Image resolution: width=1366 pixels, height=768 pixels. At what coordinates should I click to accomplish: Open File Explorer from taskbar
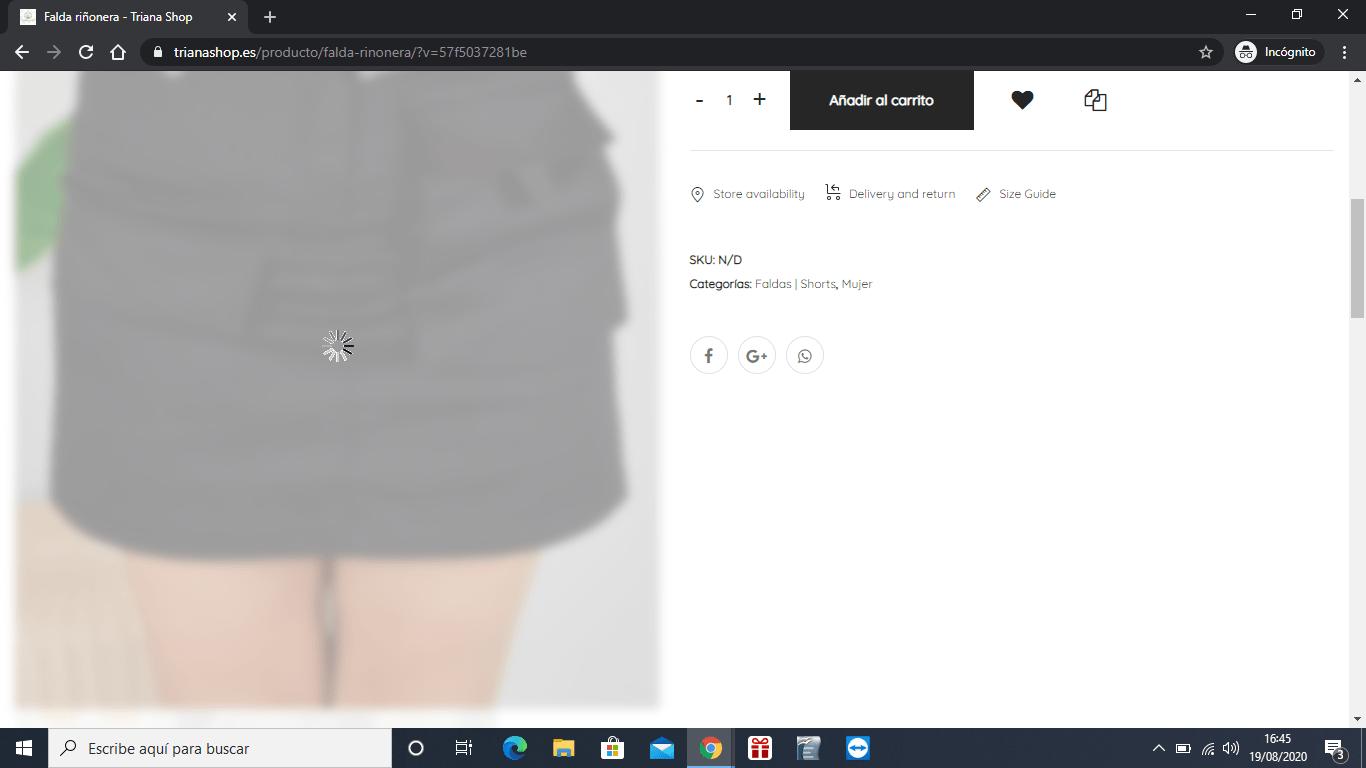tap(564, 748)
